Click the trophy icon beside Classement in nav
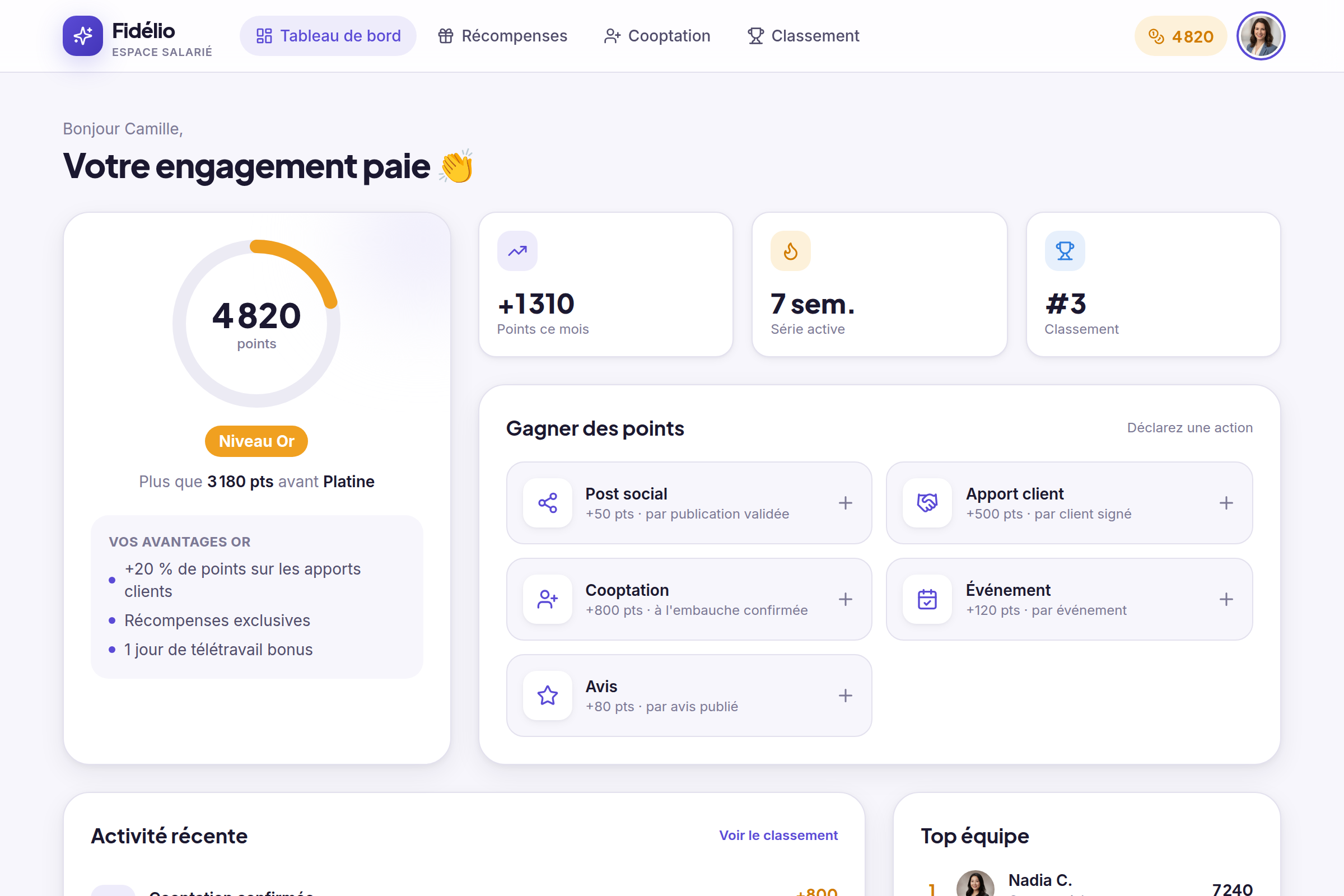Viewport: 1344px width, 896px height. (756, 36)
